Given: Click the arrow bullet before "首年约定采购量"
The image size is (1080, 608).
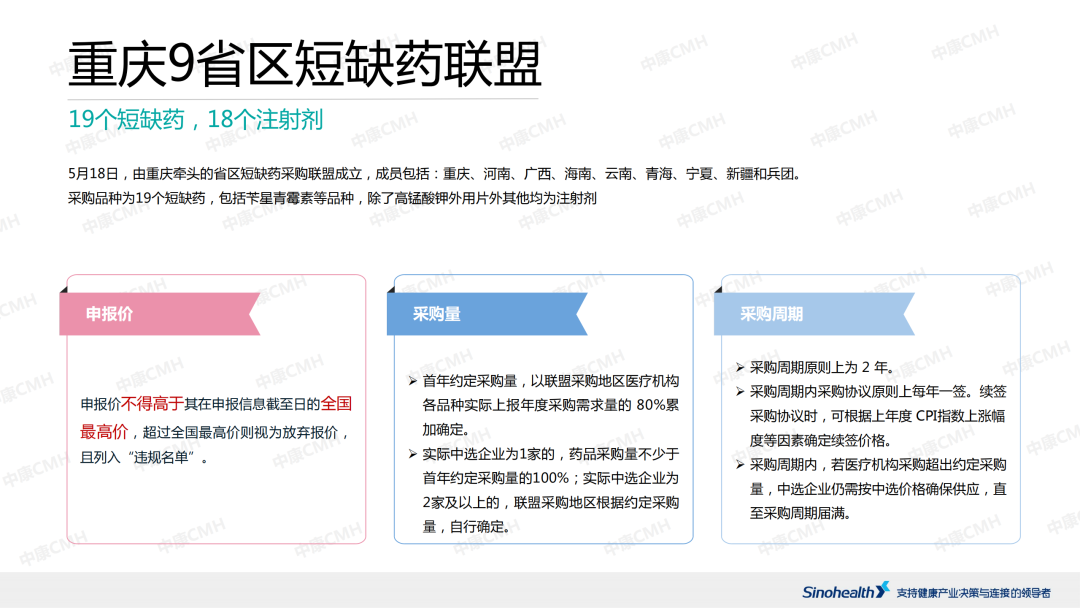Looking at the screenshot, I should click(x=413, y=381).
